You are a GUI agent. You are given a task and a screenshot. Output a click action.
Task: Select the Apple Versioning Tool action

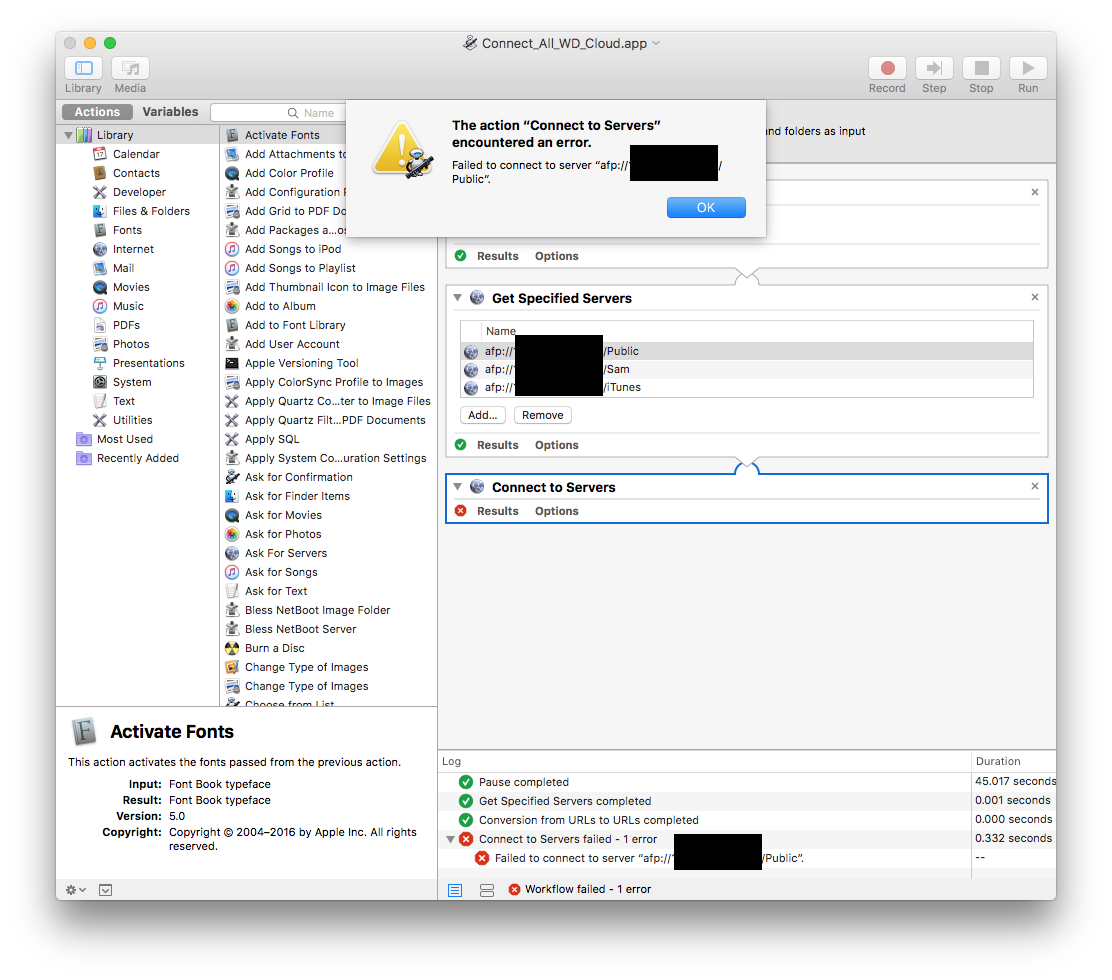(x=301, y=363)
